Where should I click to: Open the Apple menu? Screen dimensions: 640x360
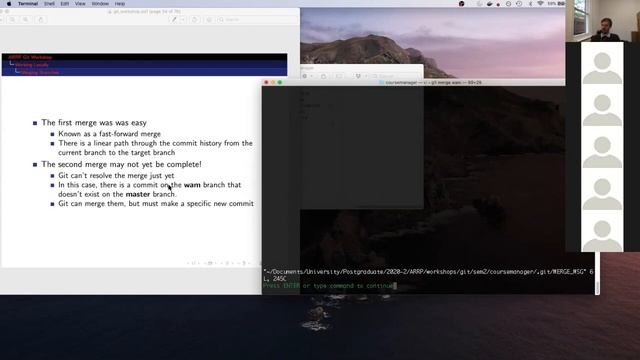click(x=9, y=4)
